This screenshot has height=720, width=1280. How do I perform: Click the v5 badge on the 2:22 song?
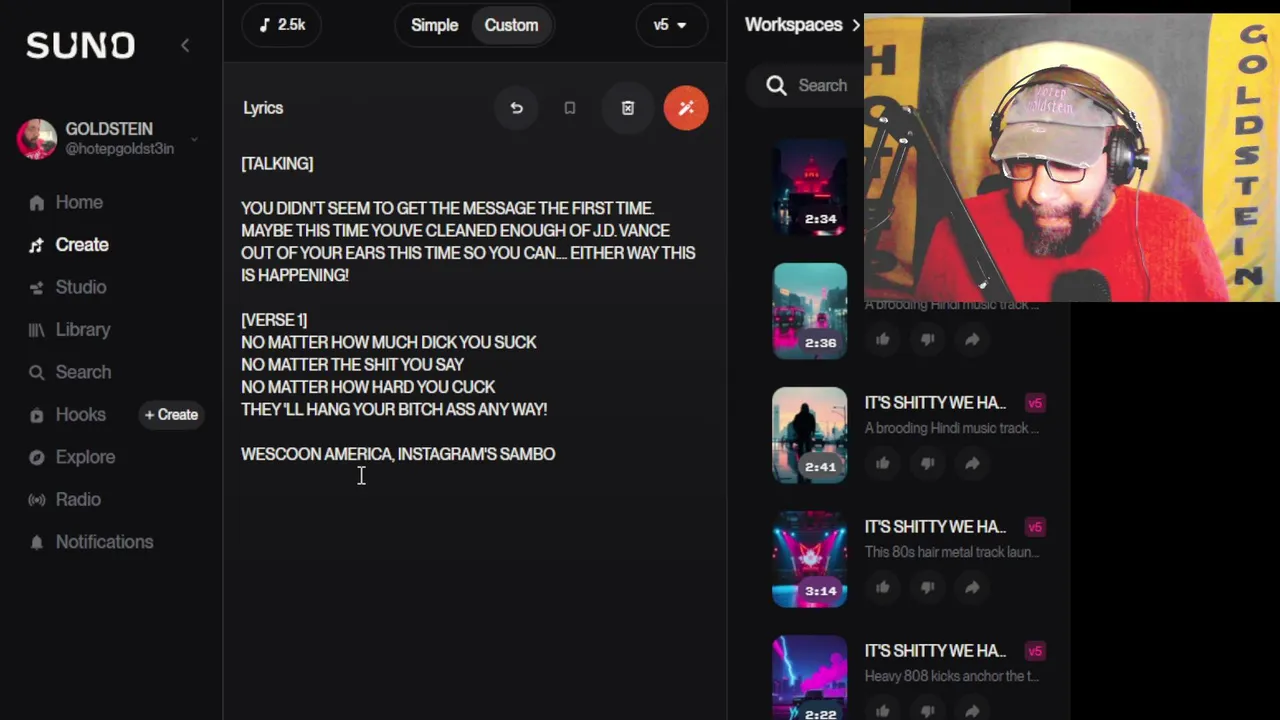click(1035, 651)
